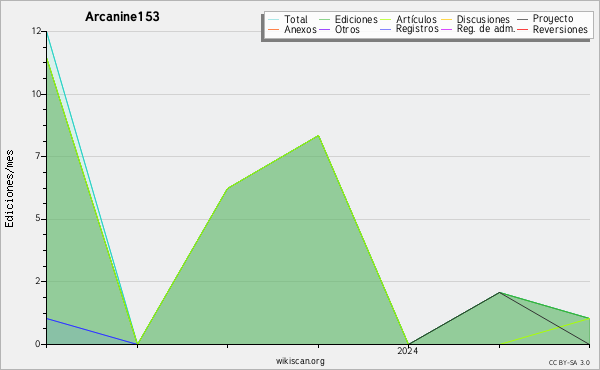Click the y-axis label 5
Viewport: 600px width, 370px height.
(38, 218)
